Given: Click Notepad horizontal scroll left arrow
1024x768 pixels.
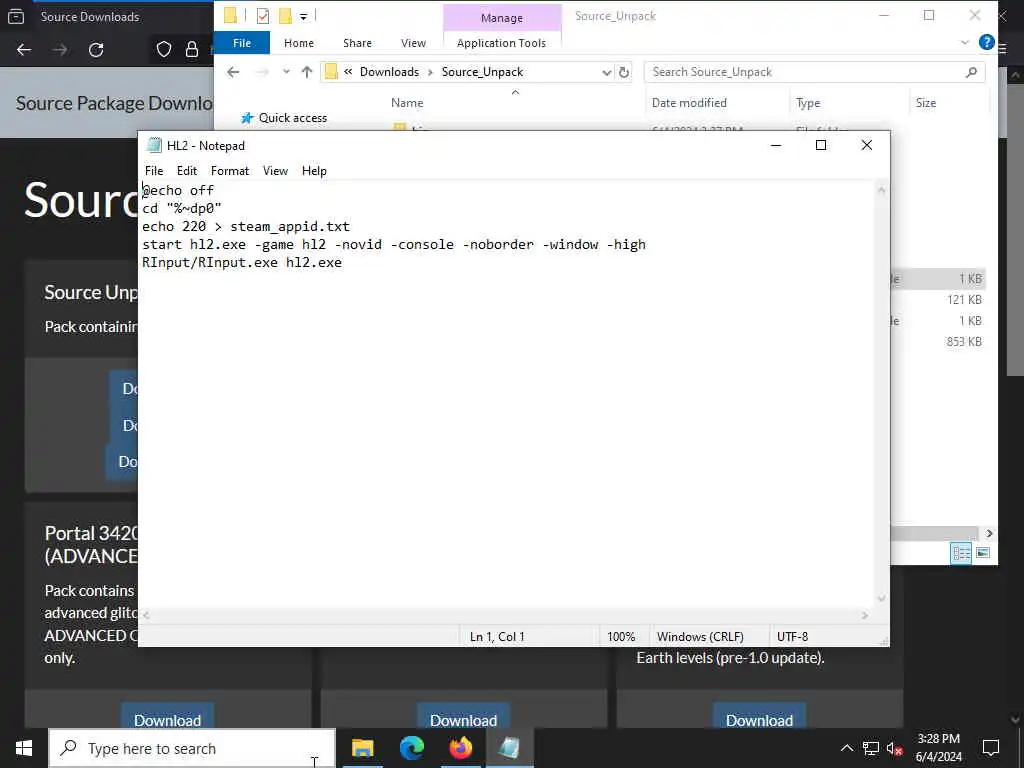Looking at the screenshot, I should point(146,615).
